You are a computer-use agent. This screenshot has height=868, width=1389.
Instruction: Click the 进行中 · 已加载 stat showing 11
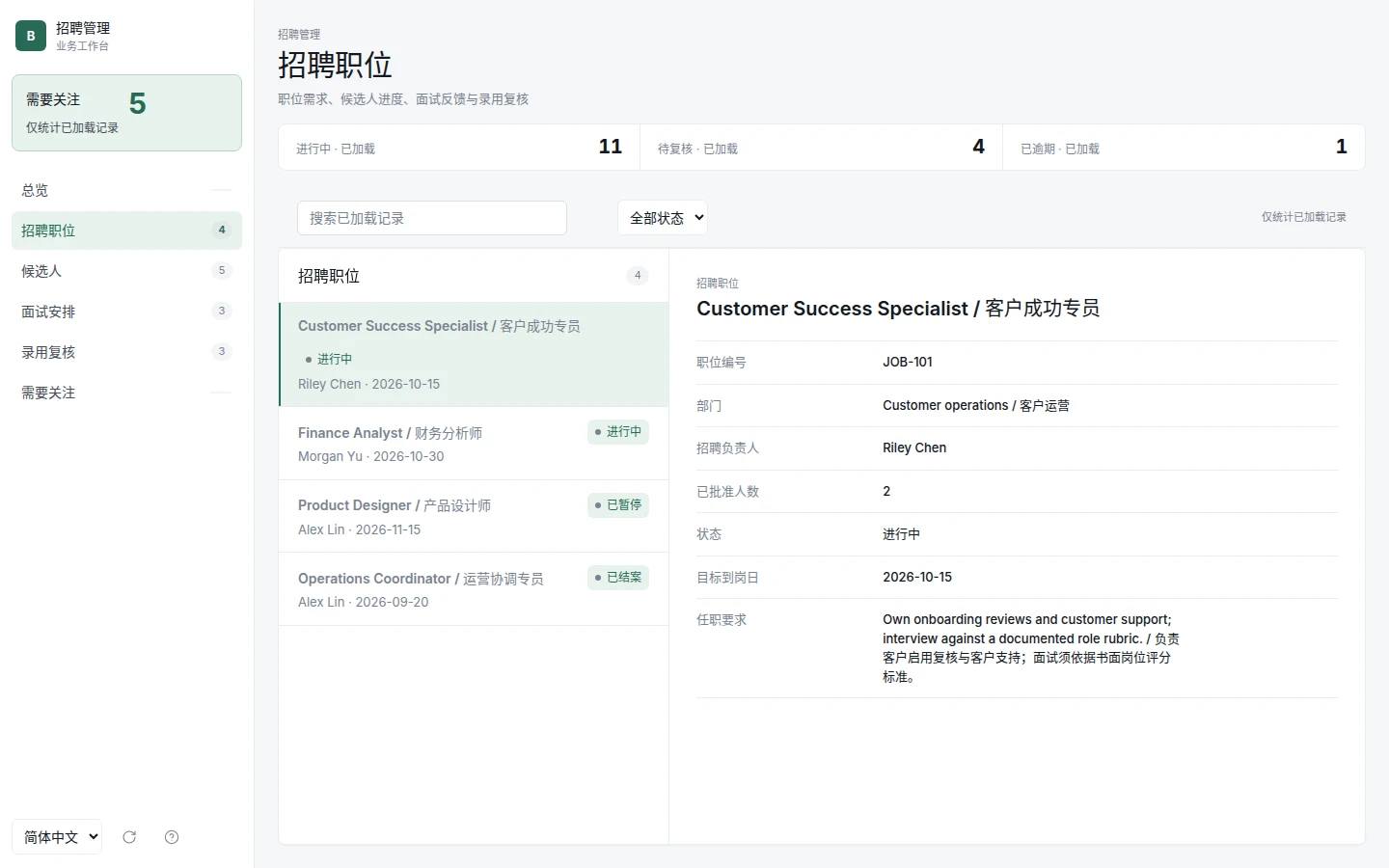coord(459,148)
